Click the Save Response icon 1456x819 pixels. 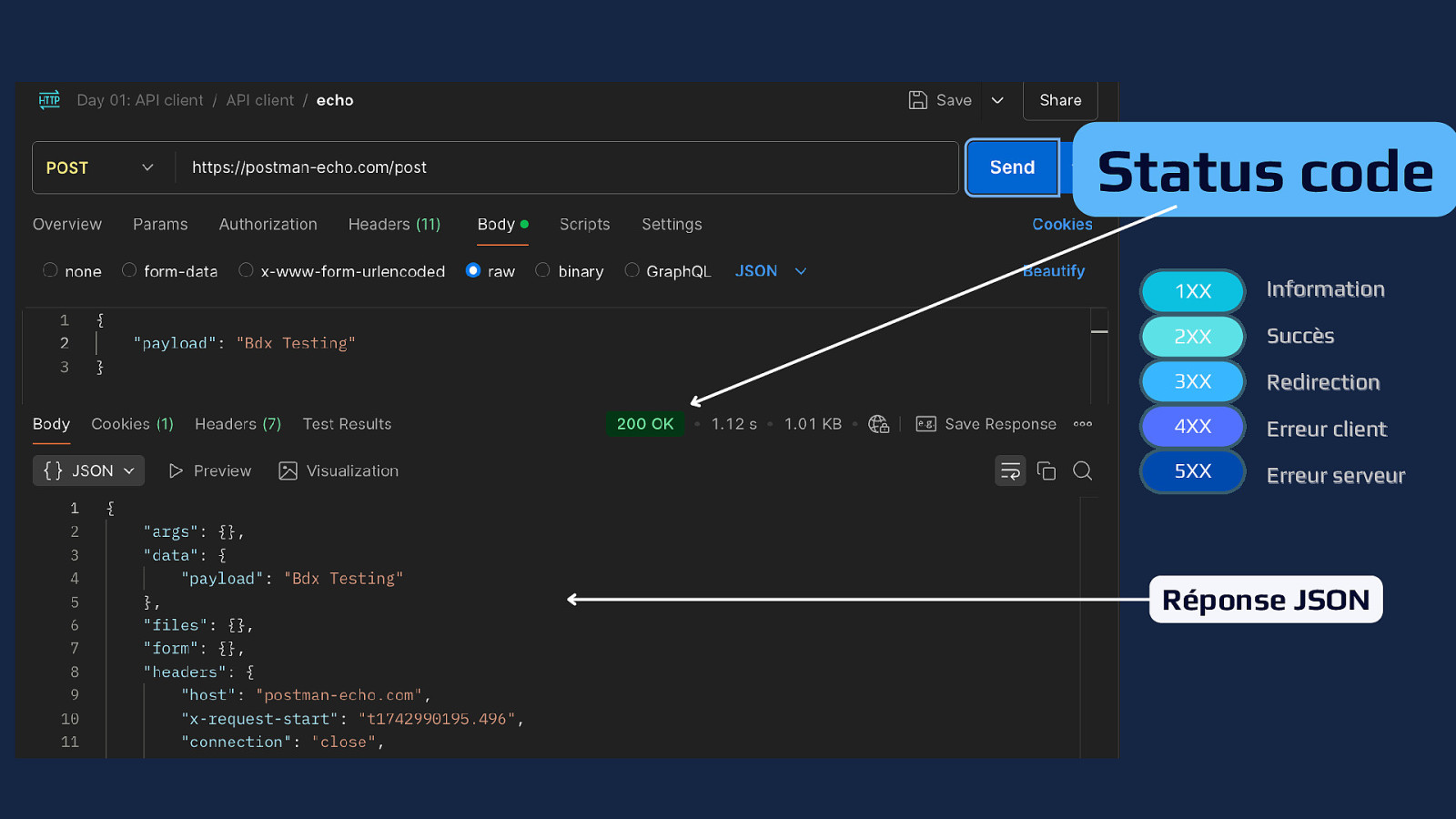(925, 424)
